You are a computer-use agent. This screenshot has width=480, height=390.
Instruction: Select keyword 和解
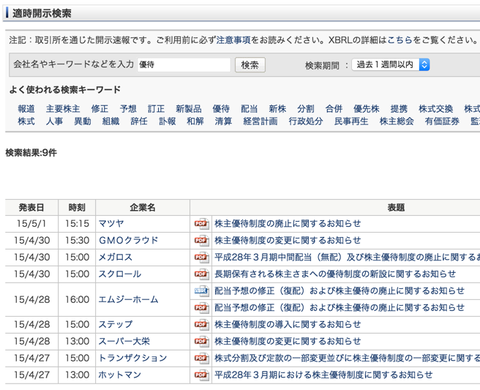pos(195,121)
